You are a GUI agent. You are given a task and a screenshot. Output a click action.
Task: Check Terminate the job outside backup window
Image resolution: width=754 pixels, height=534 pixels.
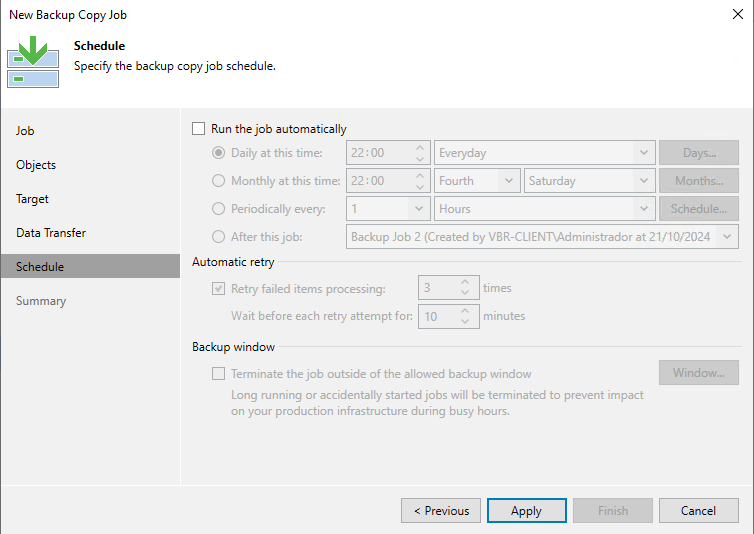coord(219,373)
